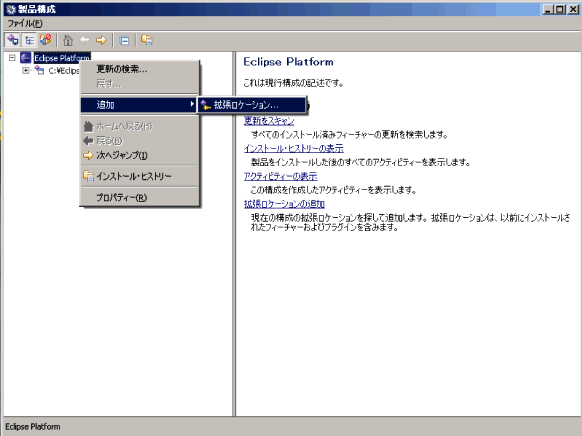The width and height of the screenshot is (582, 436).
Task: Select the C:¥Eclips tree item
Action: tap(64, 71)
